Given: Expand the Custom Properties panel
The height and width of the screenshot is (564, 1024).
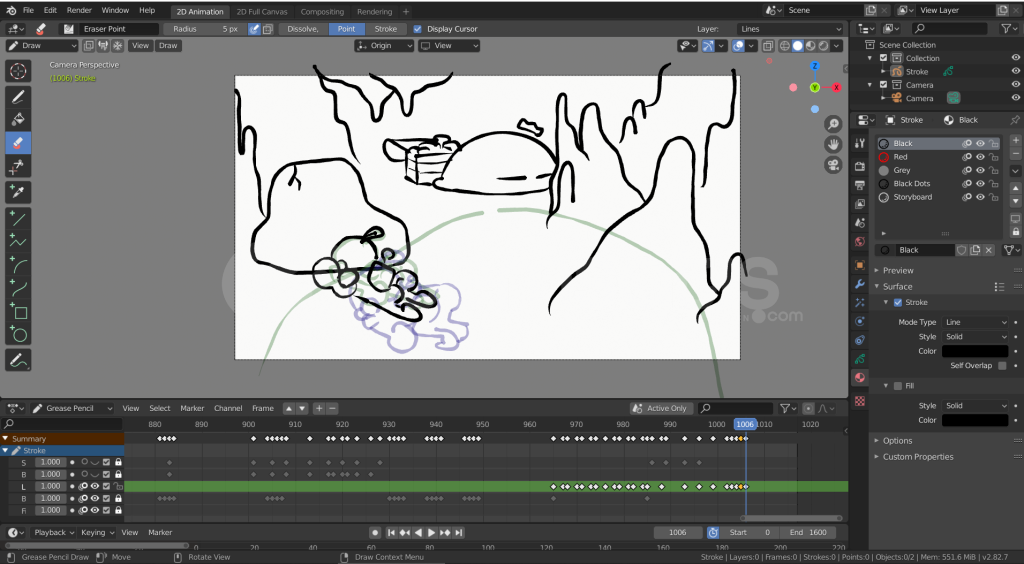Looking at the screenshot, I should pyautogui.click(x=917, y=457).
